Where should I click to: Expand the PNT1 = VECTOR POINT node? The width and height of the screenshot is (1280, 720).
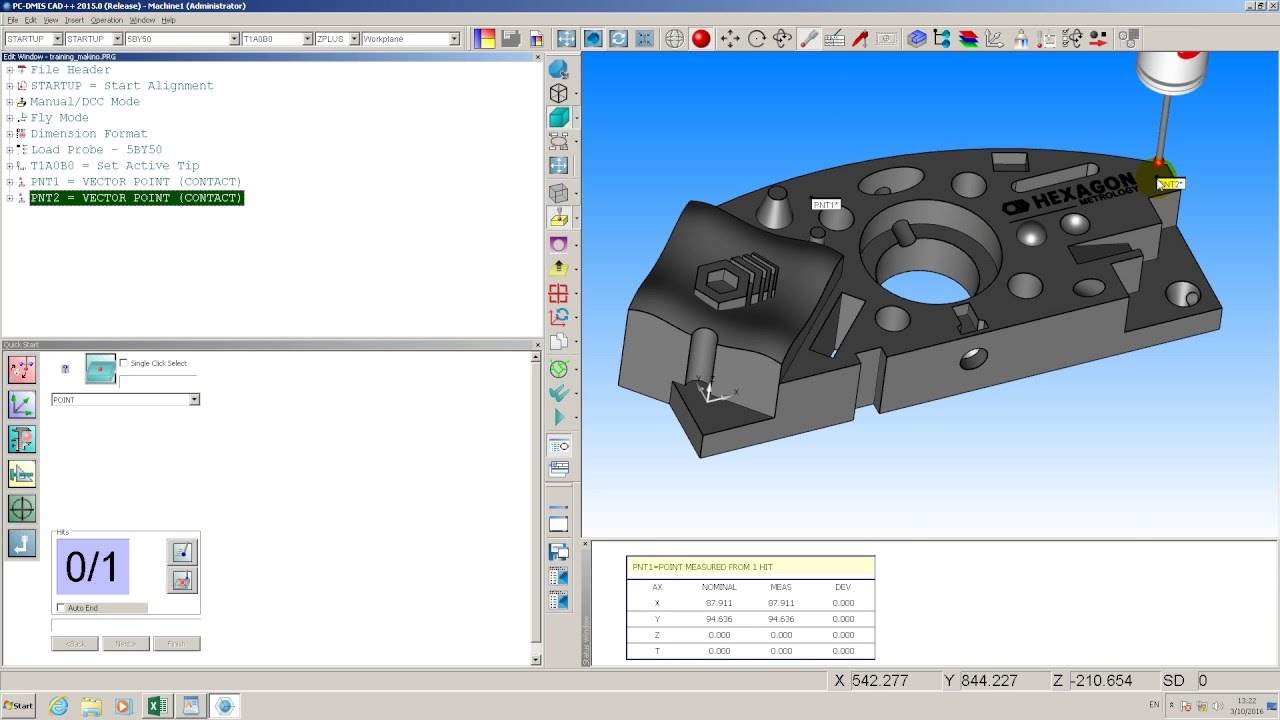pos(9,182)
